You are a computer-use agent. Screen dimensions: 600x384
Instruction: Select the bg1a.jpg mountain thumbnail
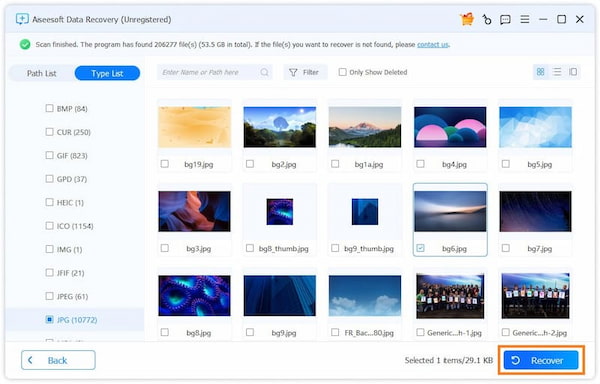coord(365,127)
